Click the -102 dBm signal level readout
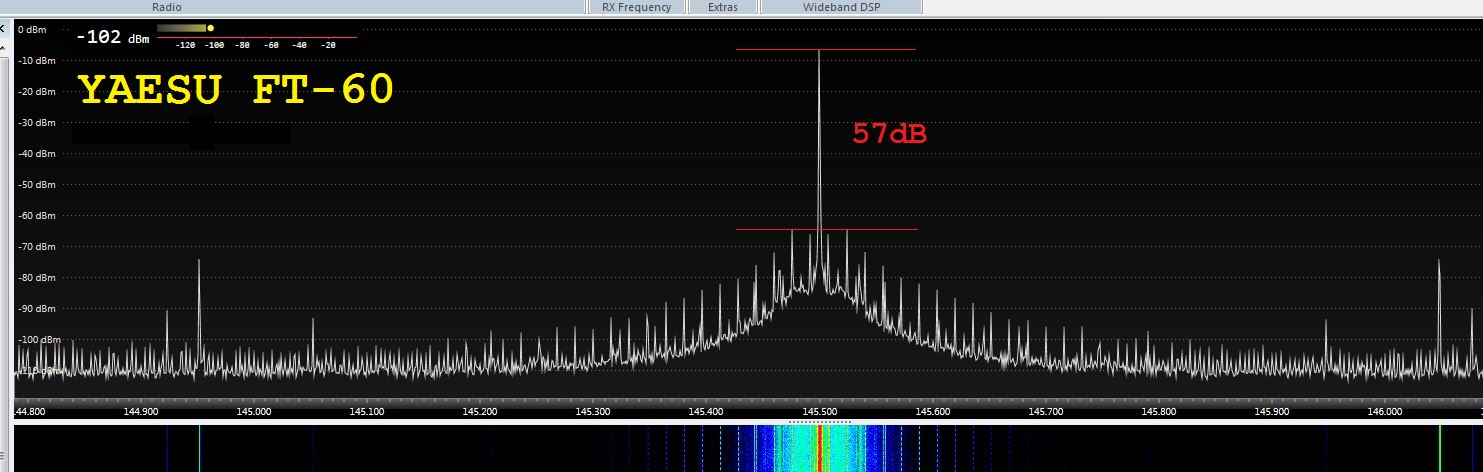The width and height of the screenshot is (1483, 472). click(112, 38)
